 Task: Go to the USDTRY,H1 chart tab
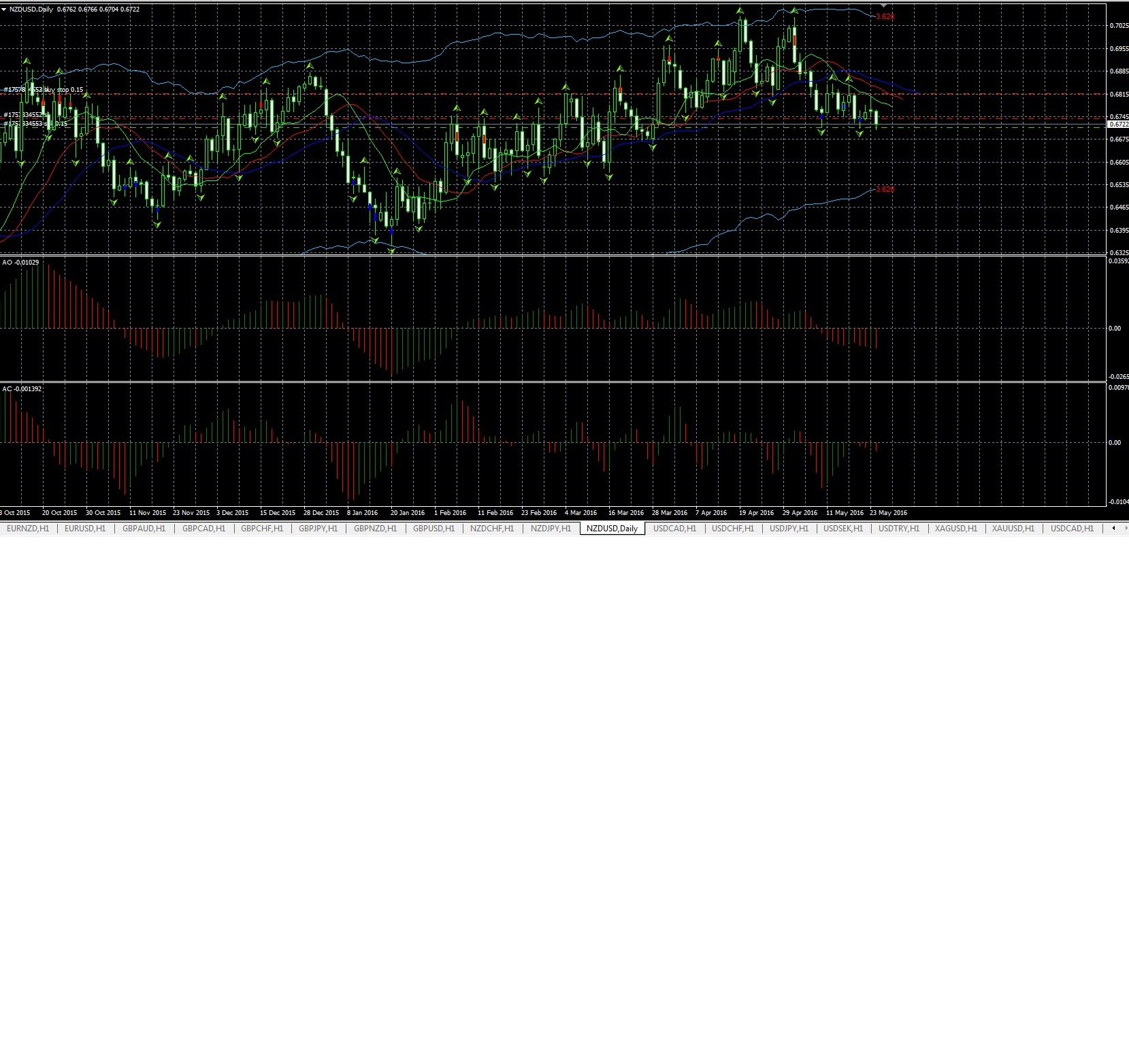[899, 529]
